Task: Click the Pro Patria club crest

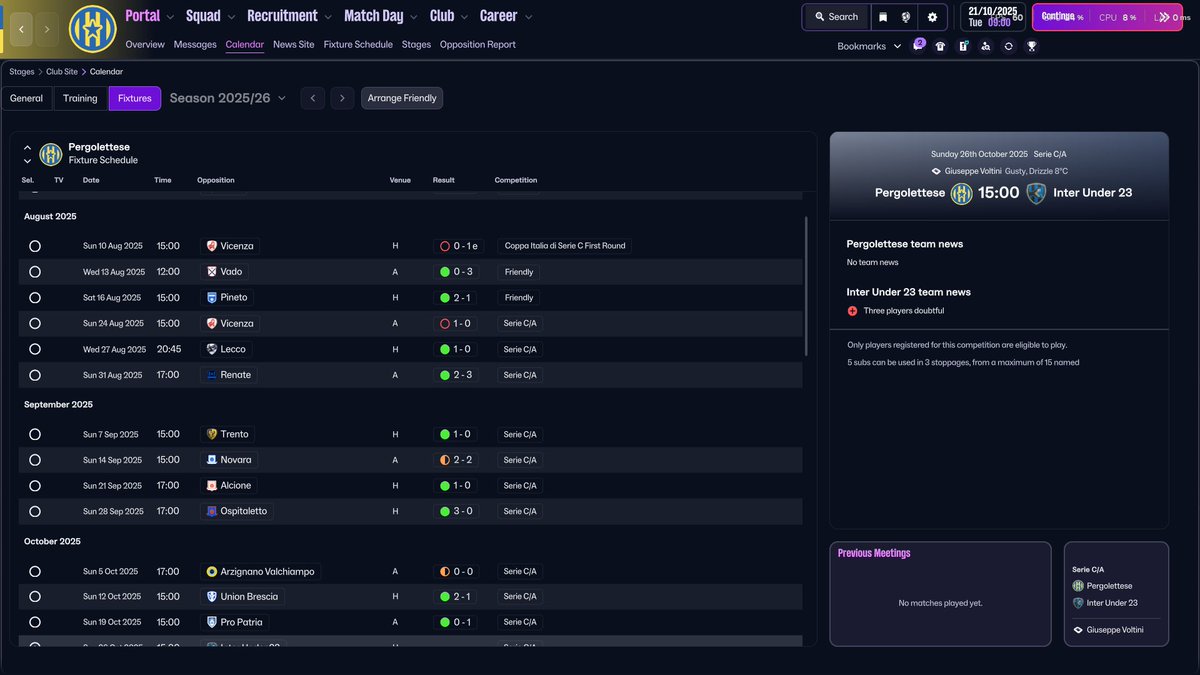Action: click(x=212, y=622)
